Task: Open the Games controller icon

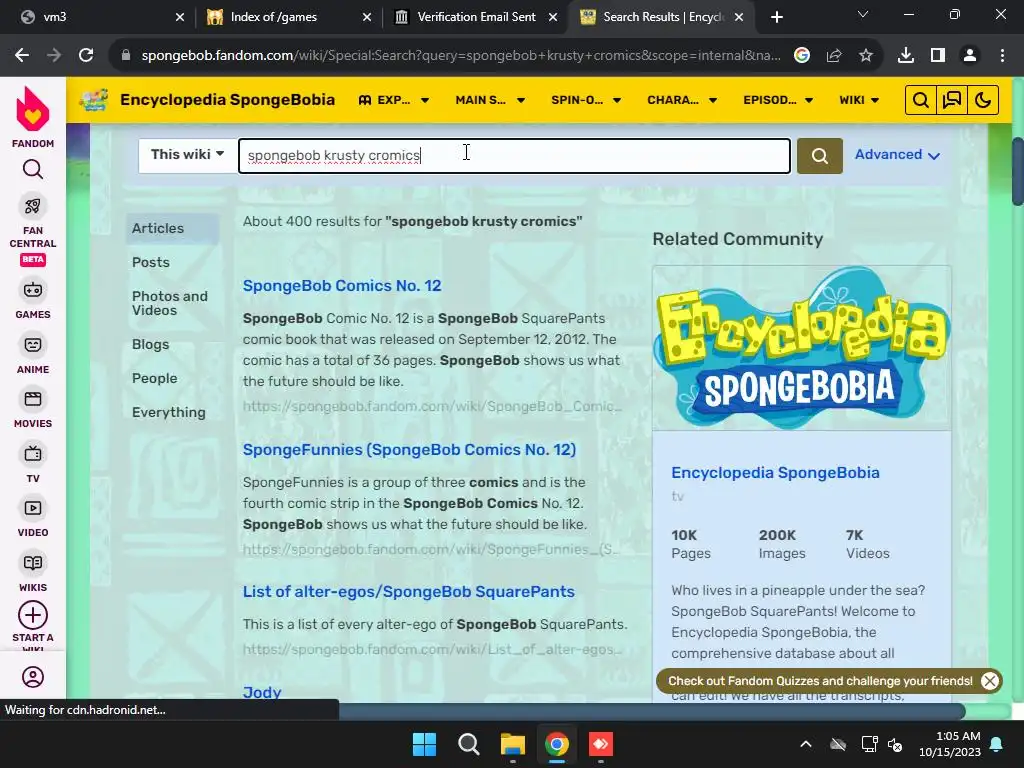Action: 33,290
